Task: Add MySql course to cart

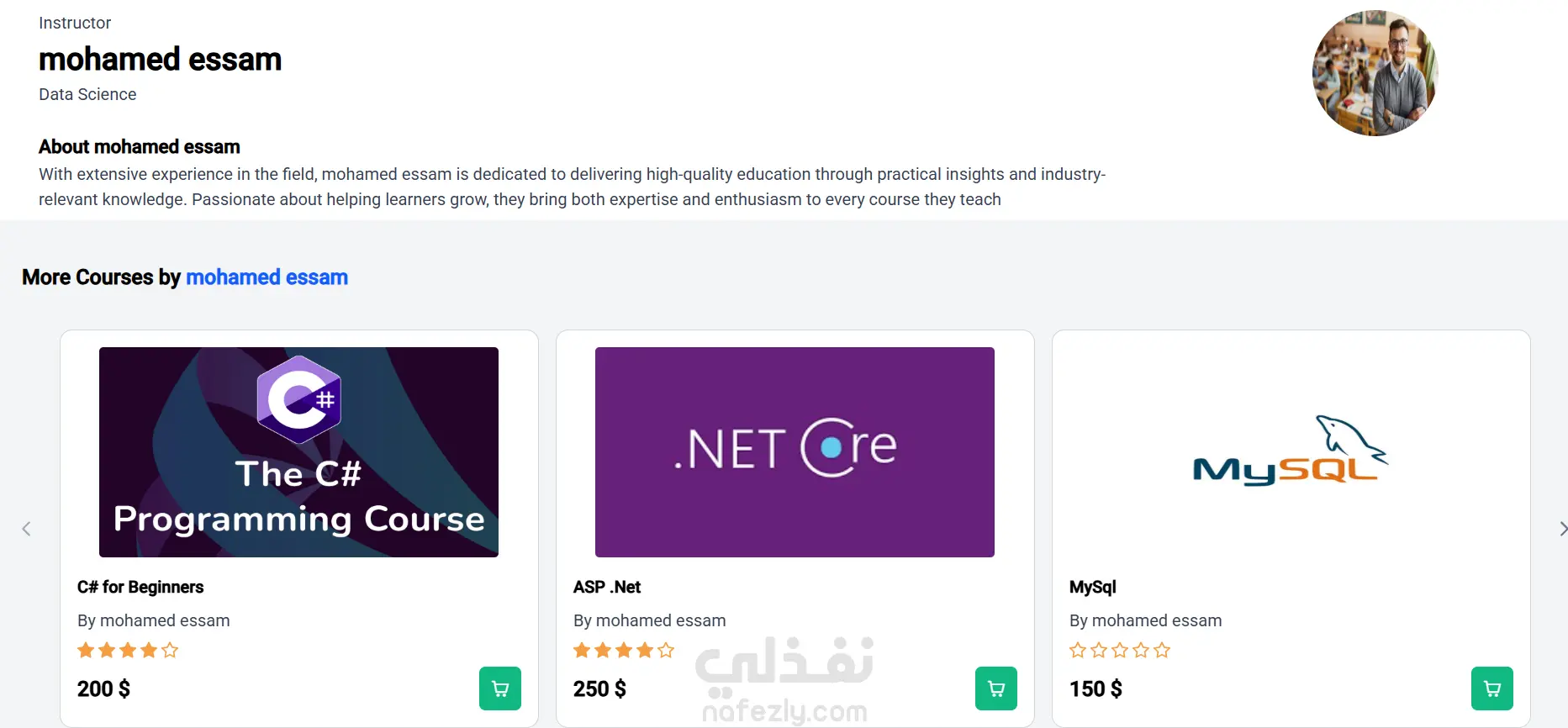Action: (1492, 688)
